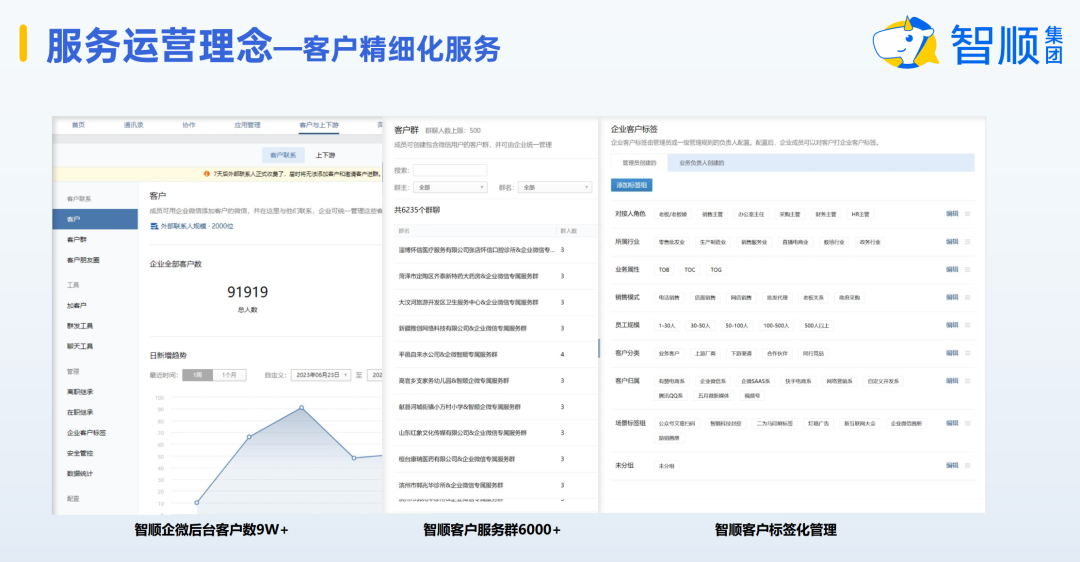Toggle the 1个月 recent-time option
The width and height of the screenshot is (1080, 562).
click(x=229, y=375)
